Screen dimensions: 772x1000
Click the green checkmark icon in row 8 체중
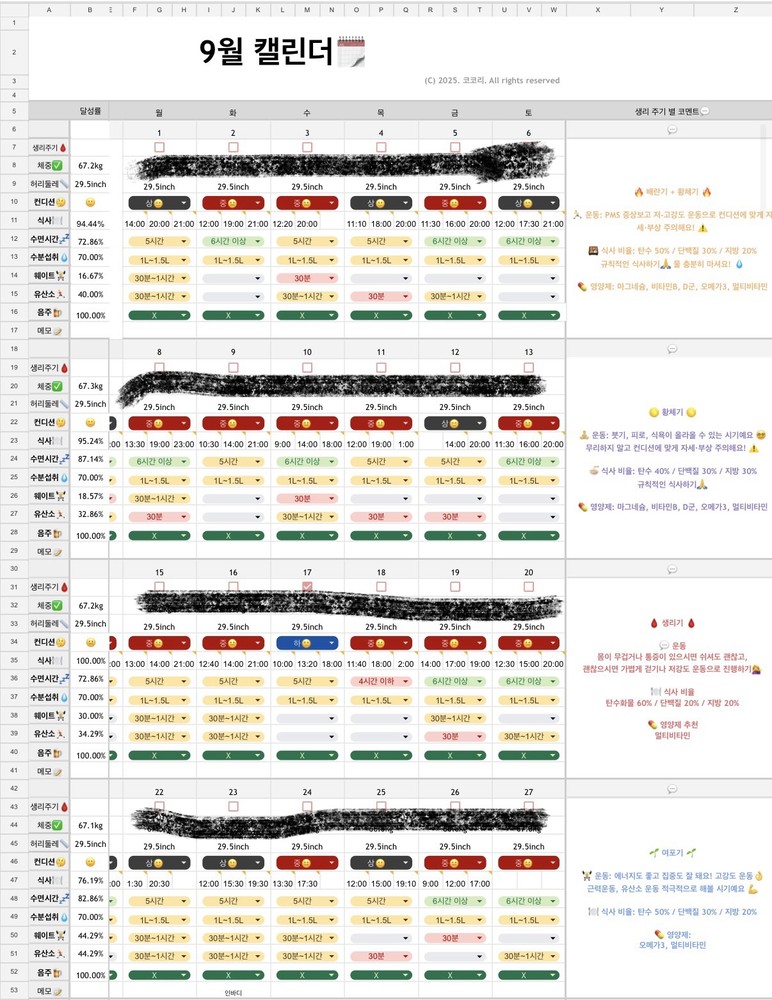(x=59, y=166)
